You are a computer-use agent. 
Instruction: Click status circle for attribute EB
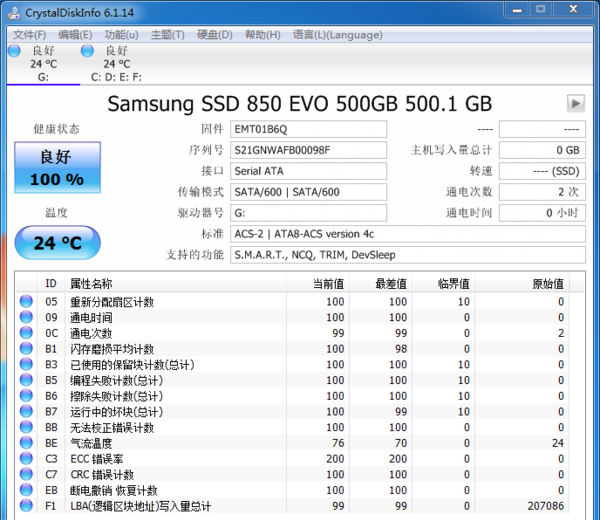click(x=26, y=489)
